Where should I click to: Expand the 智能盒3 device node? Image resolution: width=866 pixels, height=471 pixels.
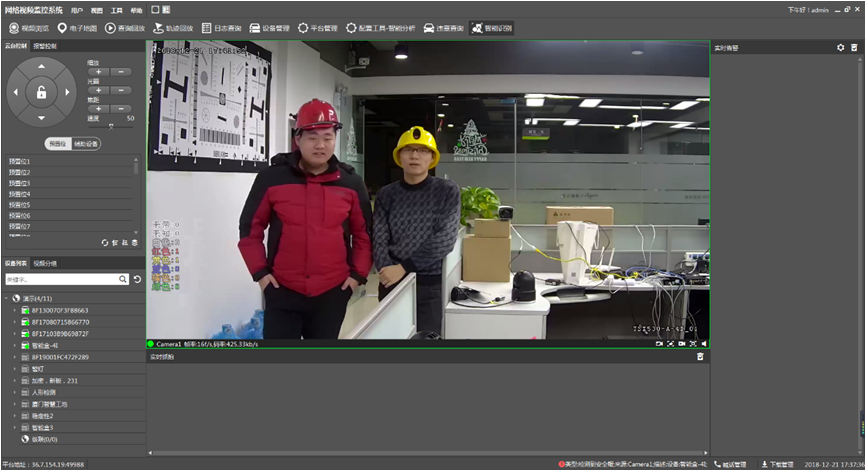click(15, 427)
